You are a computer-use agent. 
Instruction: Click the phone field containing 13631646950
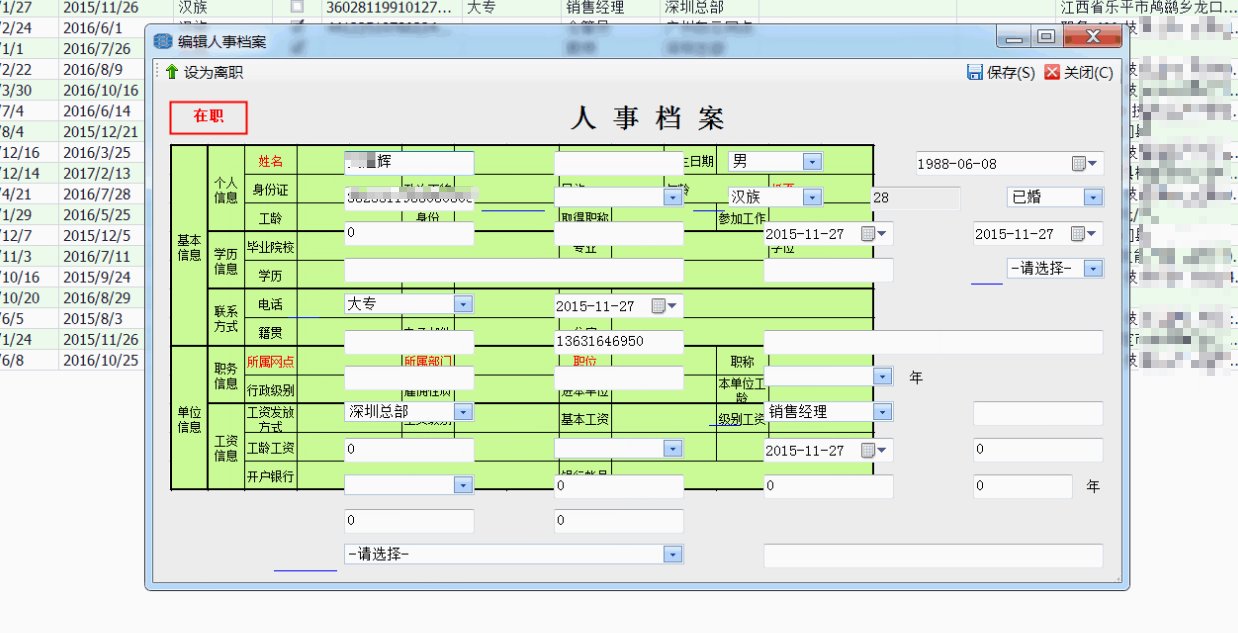click(x=618, y=342)
